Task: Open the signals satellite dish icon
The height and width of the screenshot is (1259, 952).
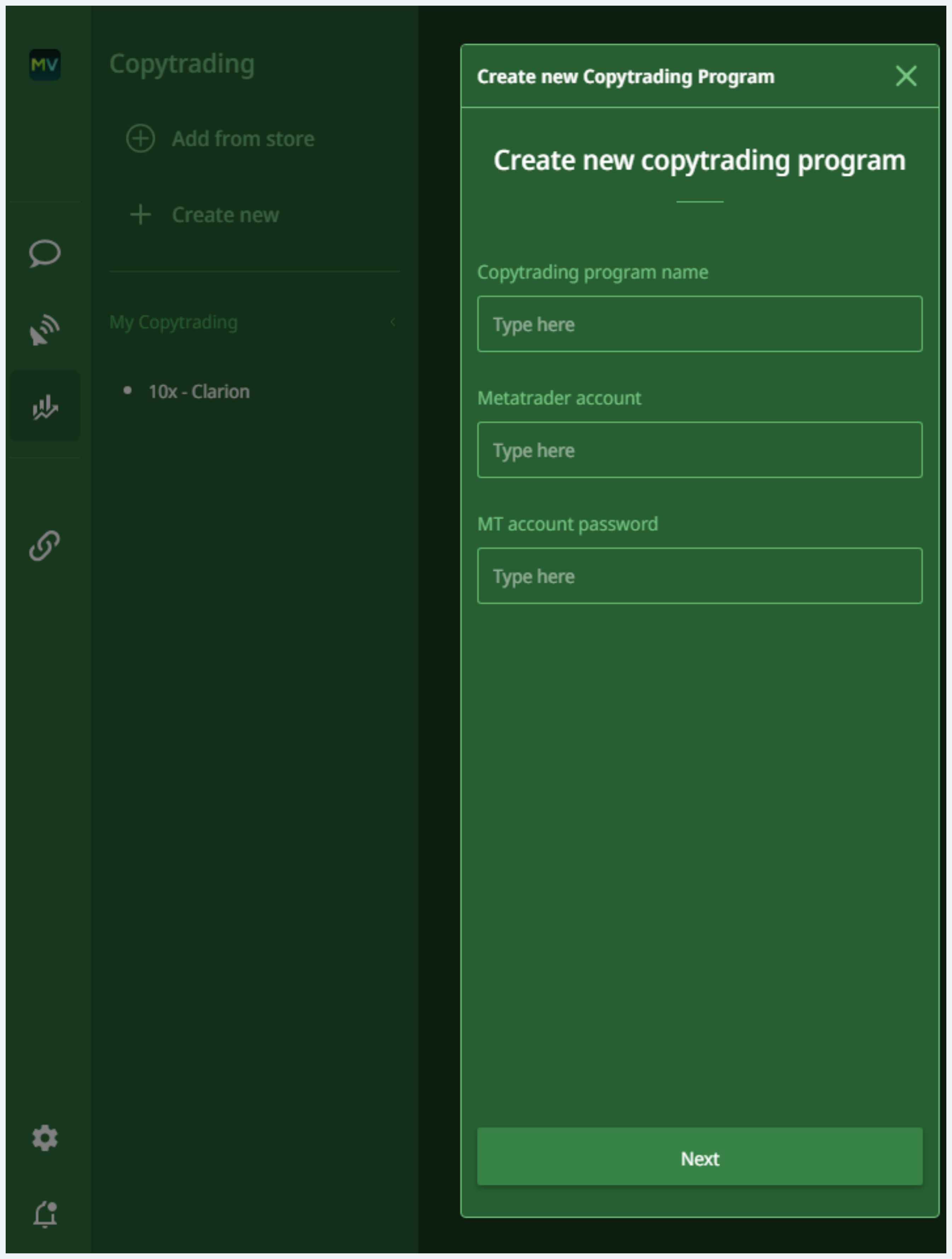Action: [x=44, y=330]
